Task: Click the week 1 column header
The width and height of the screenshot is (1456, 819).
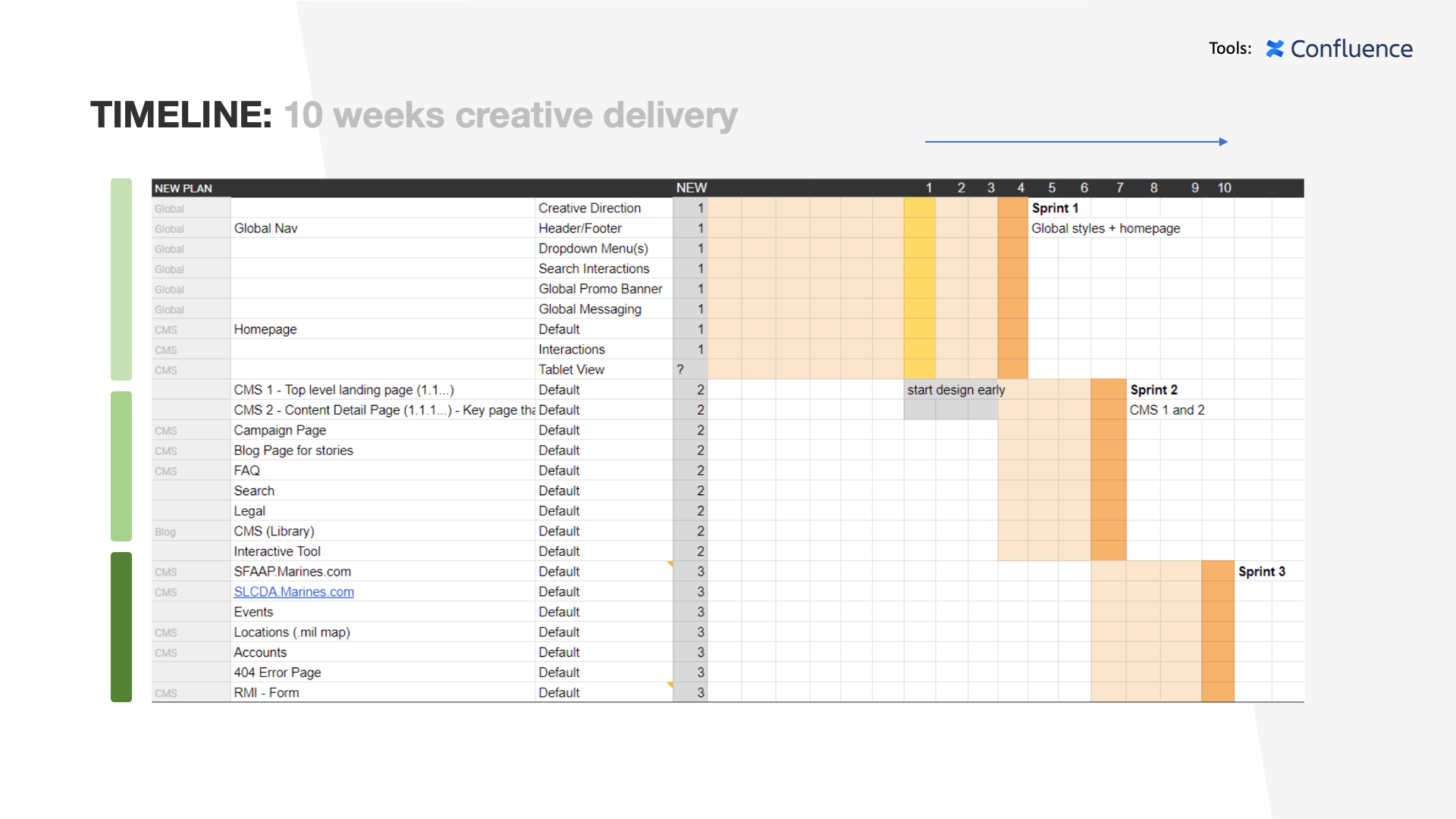Action: pyautogui.click(x=928, y=188)
